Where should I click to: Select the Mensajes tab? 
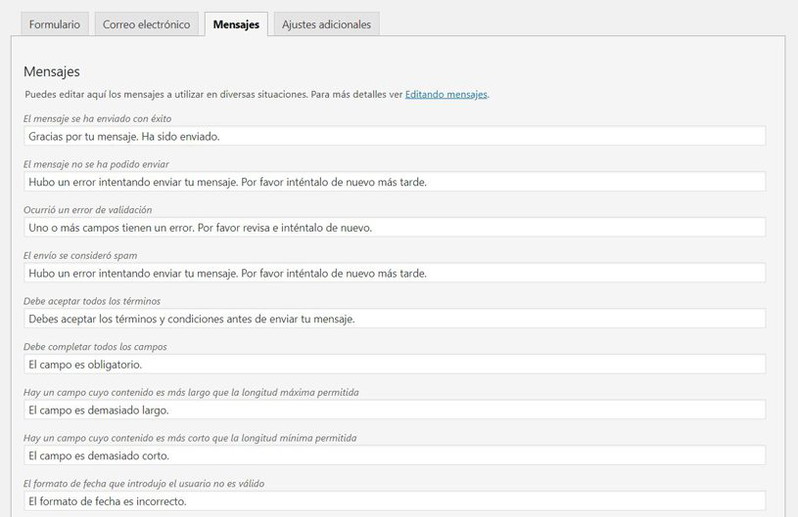236,24
